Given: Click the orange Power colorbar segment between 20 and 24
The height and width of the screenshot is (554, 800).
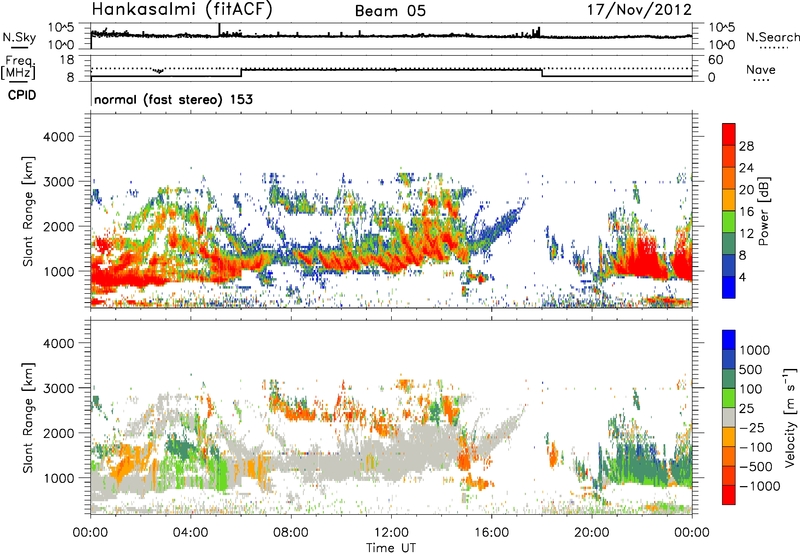Looking at the screenshot, I should point(729,179).
